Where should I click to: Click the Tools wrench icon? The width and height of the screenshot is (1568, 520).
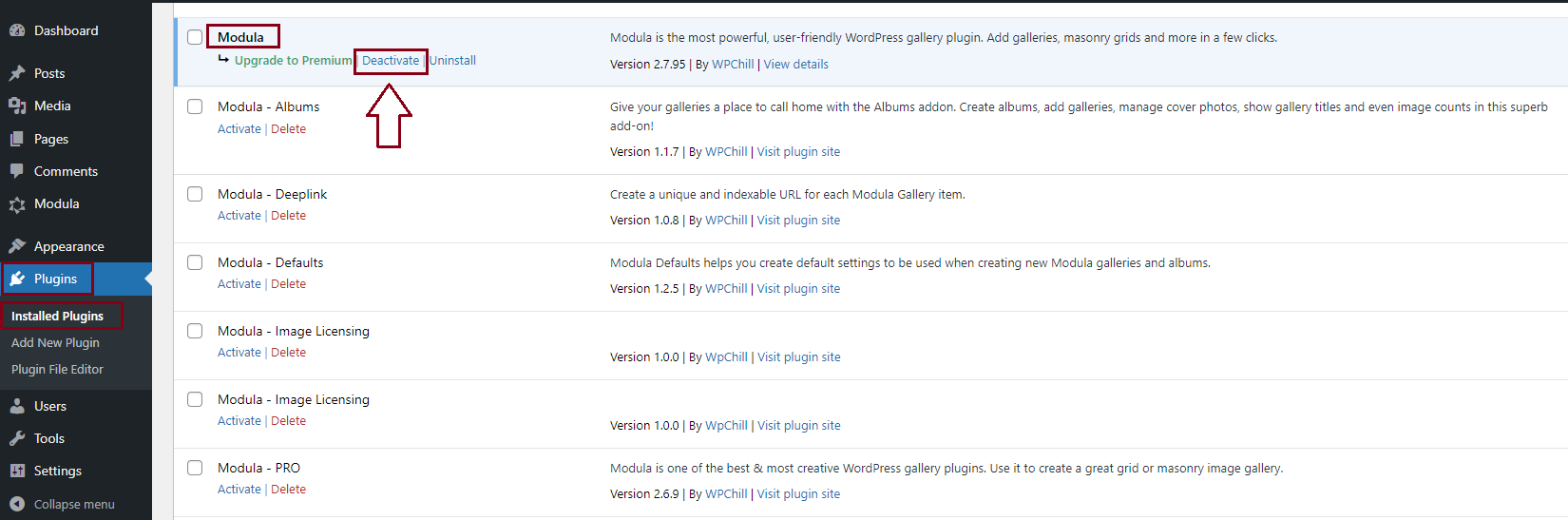point(17,438)
